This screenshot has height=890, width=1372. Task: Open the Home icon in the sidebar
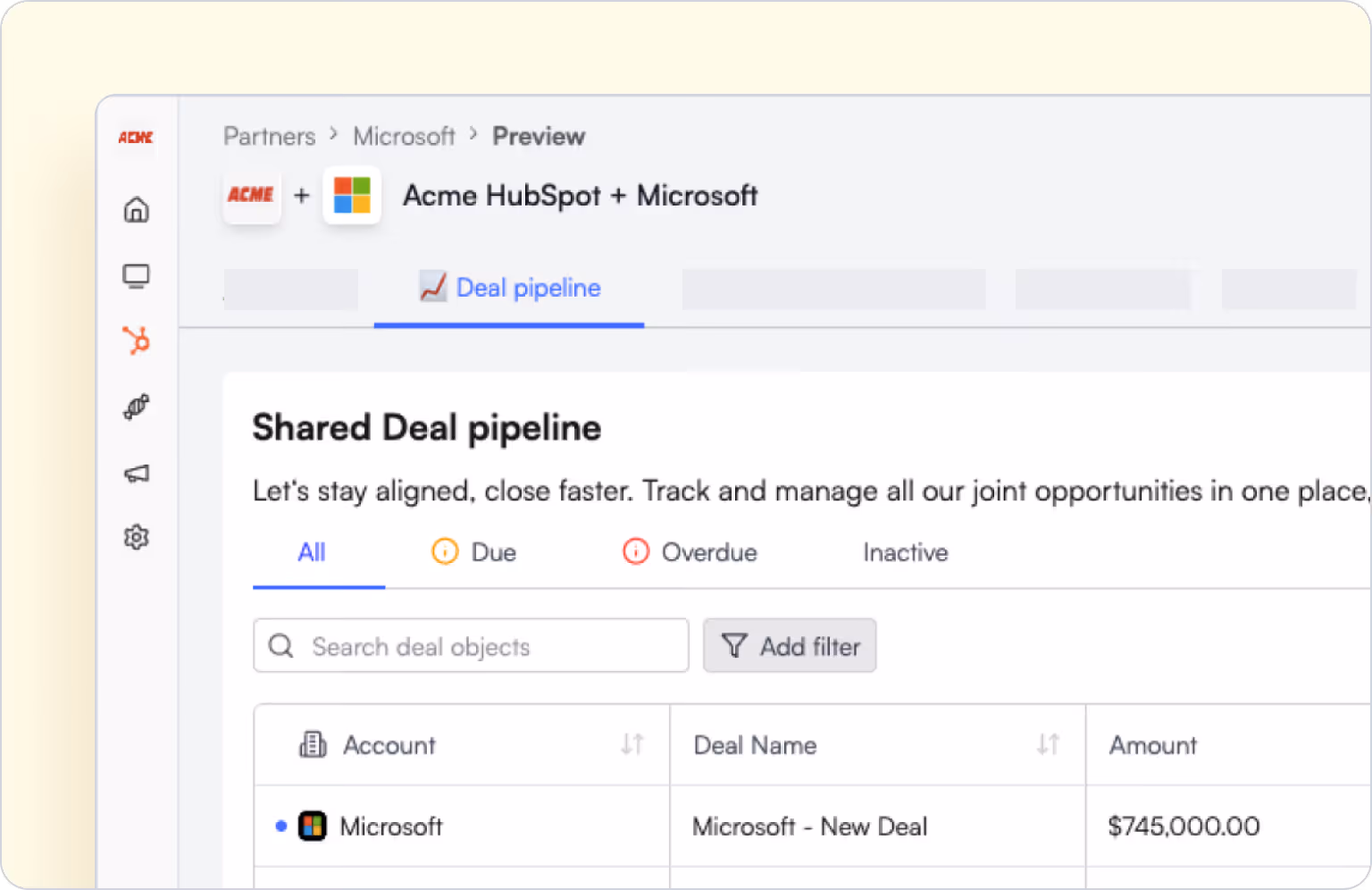136,209
